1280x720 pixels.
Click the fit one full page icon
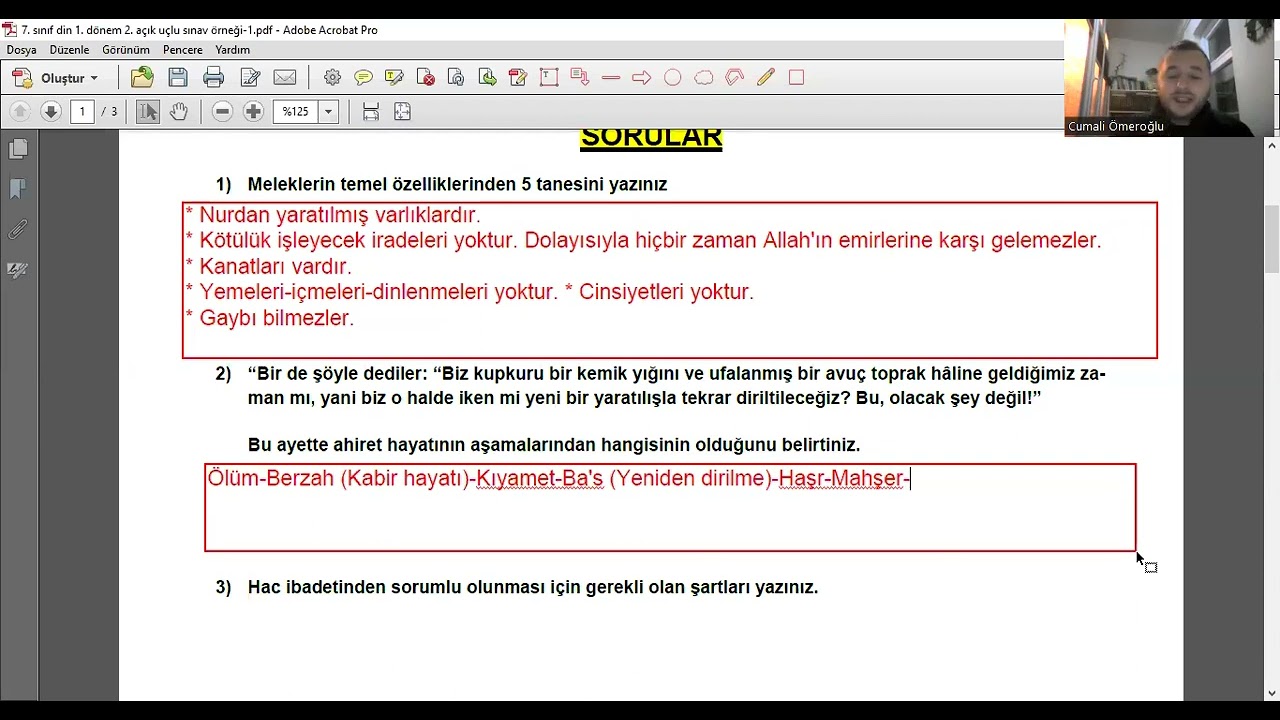pos(402,111)
